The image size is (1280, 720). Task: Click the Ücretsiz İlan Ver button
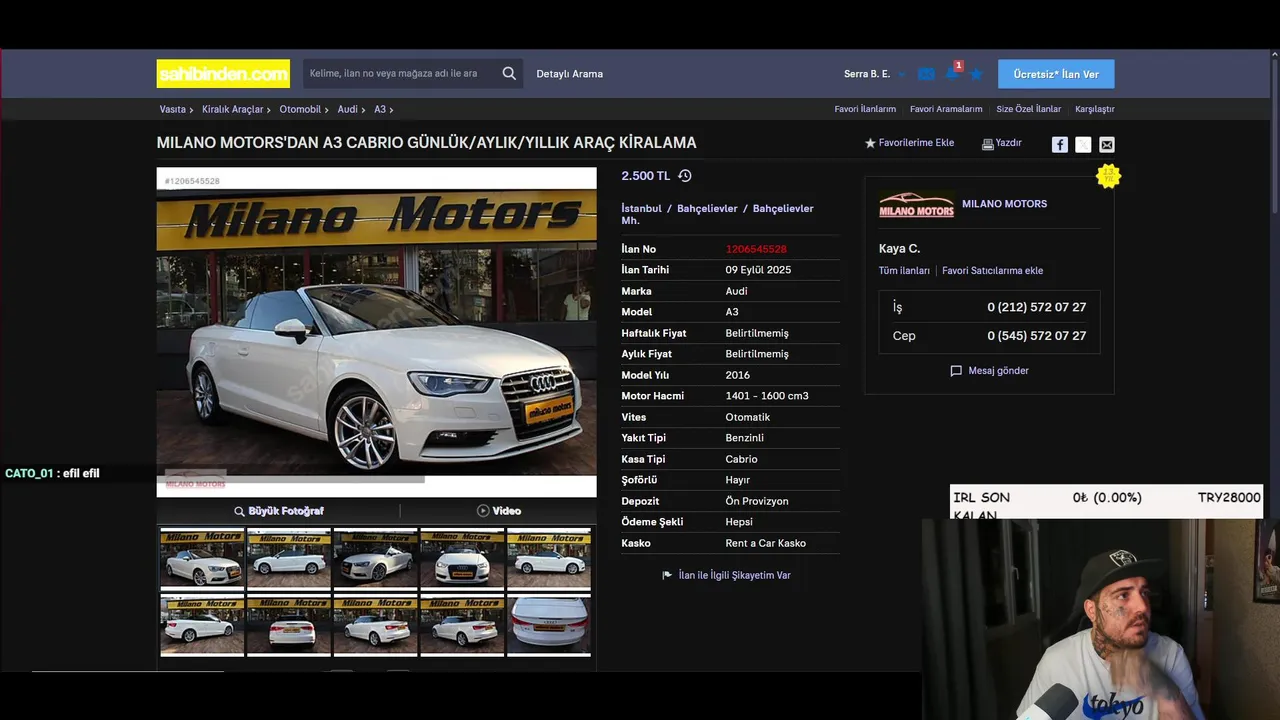coord(1056,74)
